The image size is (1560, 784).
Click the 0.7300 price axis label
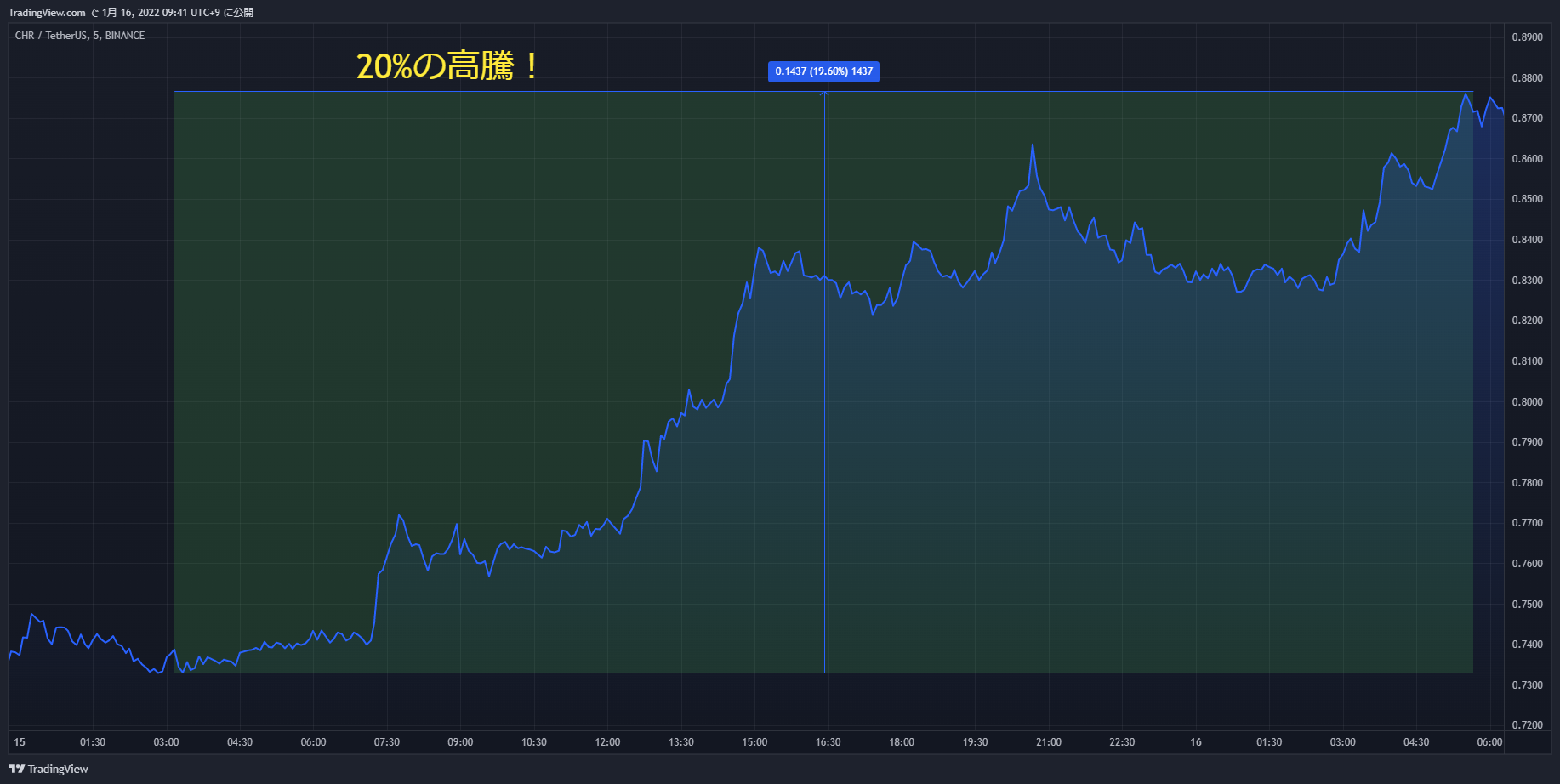(x=1527, y=685)
